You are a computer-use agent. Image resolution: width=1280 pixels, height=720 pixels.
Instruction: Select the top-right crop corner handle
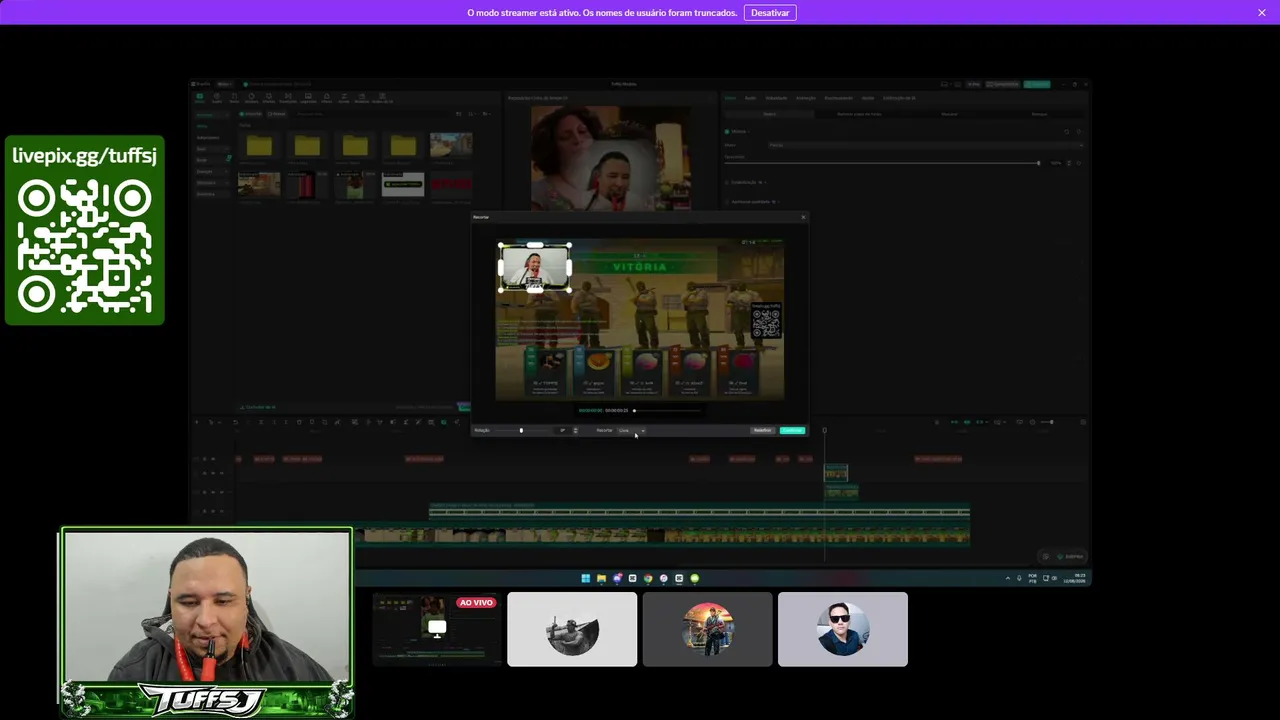pos(569,246)
